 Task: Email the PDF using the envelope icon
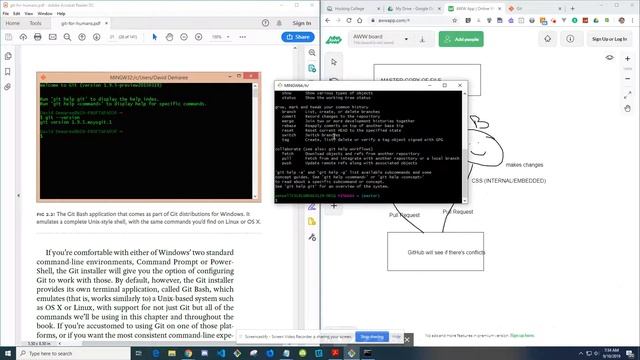(x=53, y=37)
